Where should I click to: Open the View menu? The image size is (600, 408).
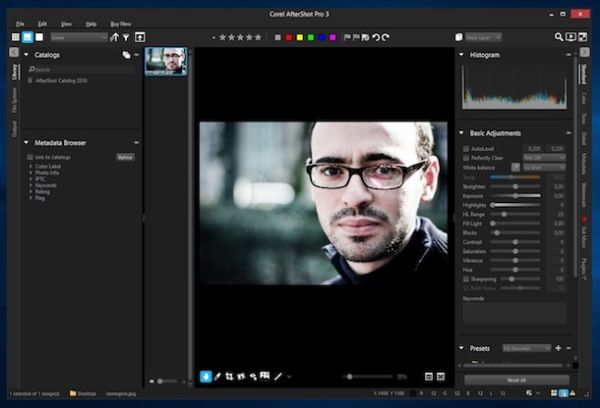pos(66,22)
